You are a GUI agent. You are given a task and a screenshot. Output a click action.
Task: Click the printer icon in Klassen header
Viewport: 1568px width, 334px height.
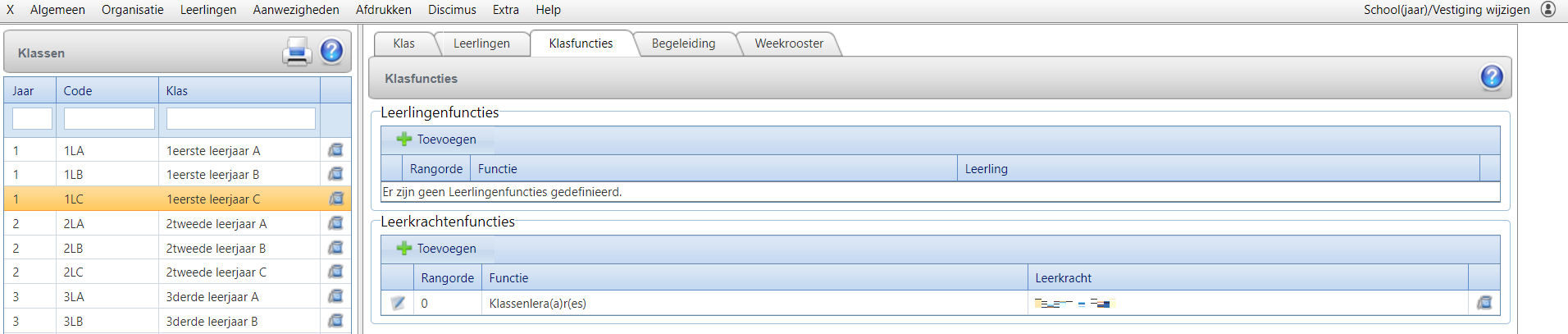pyautogui.click(x=297, y=52)
